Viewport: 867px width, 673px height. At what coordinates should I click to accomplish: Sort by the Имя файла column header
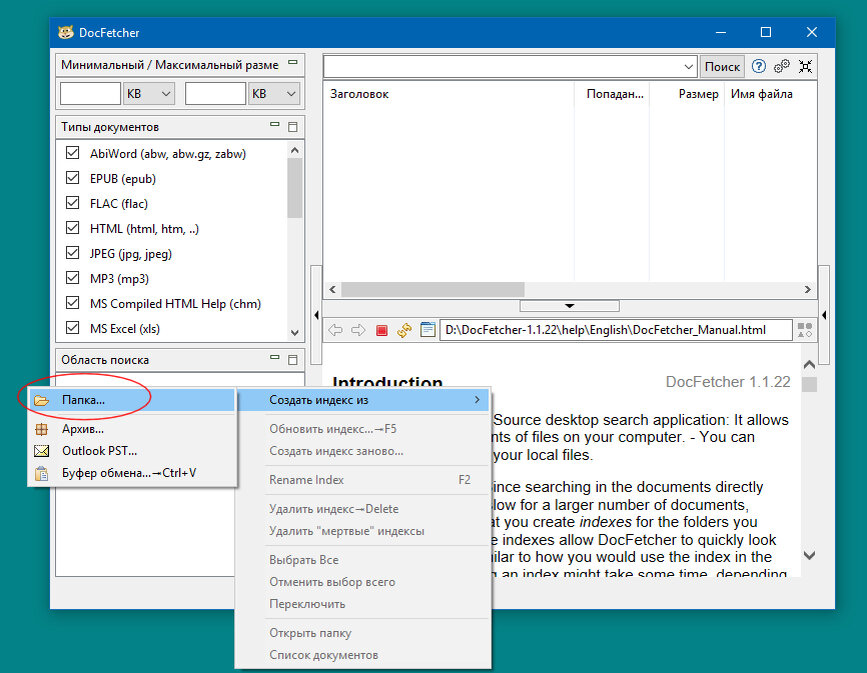[770, 94]
